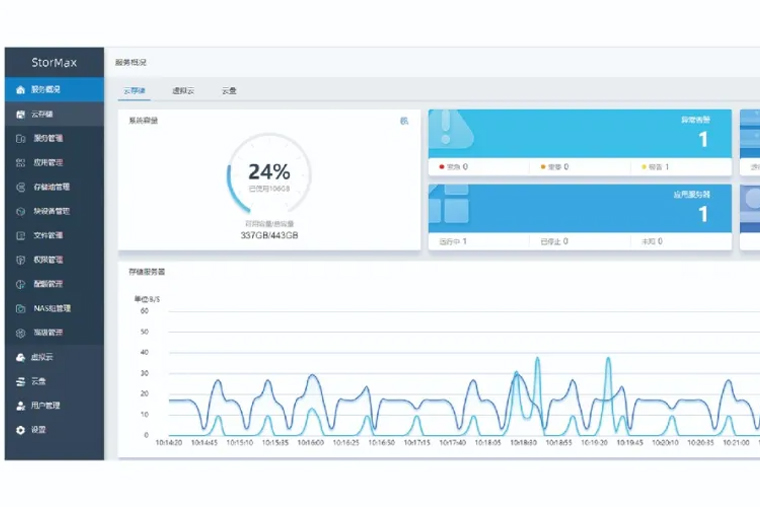Click the 文件管理 icon in the sidebar
Viewport: 760px width, 507px height.
(21, 236)
